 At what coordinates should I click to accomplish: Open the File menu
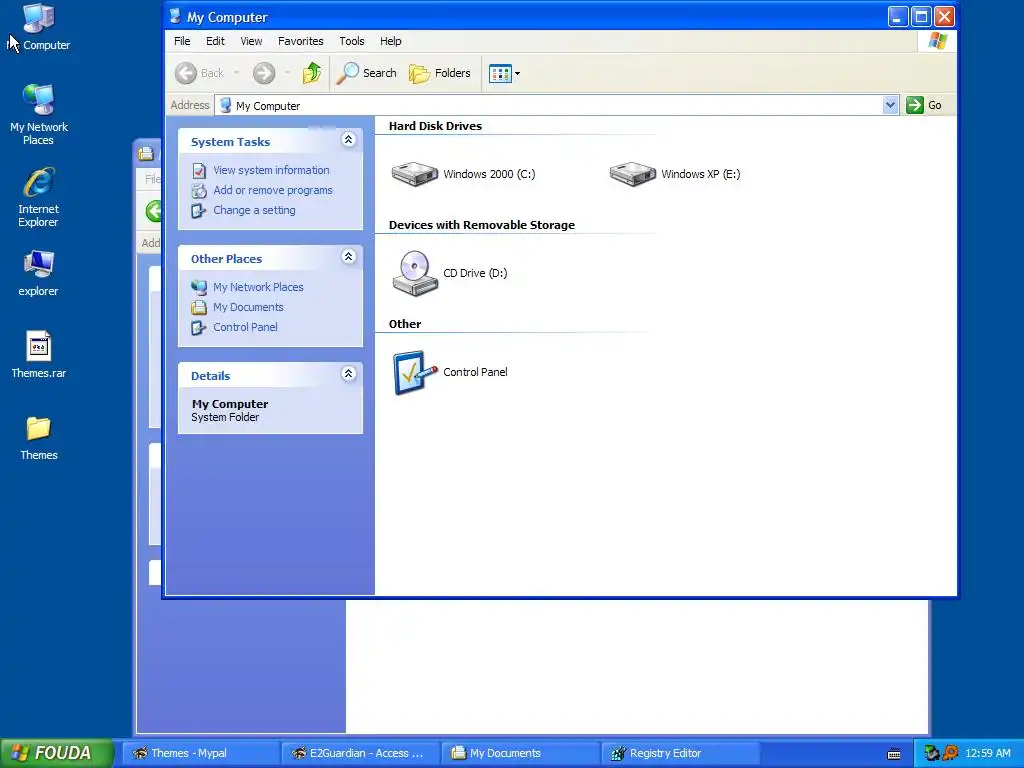[182, 41]
